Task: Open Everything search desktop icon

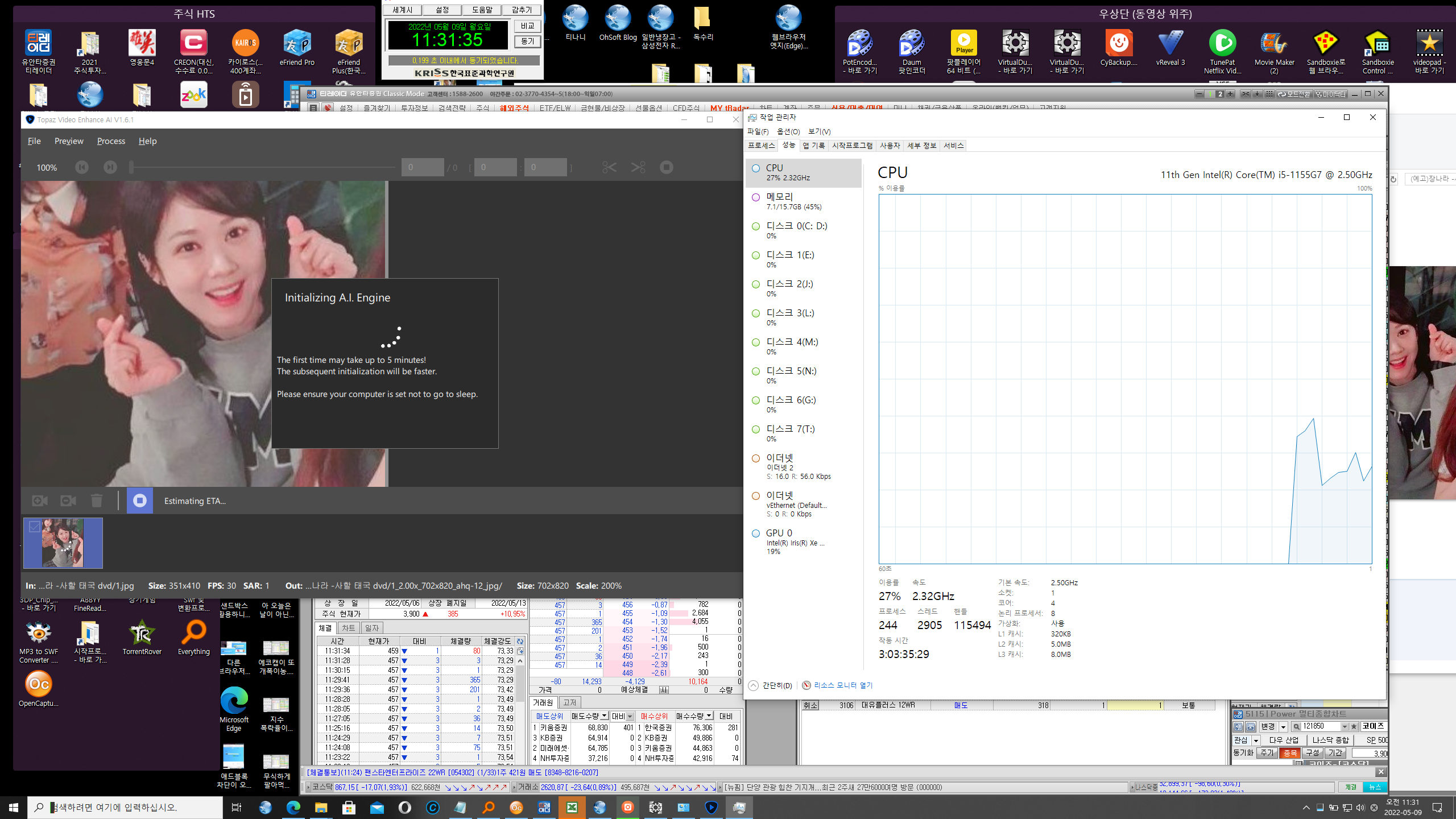Action: pos(193,638)
